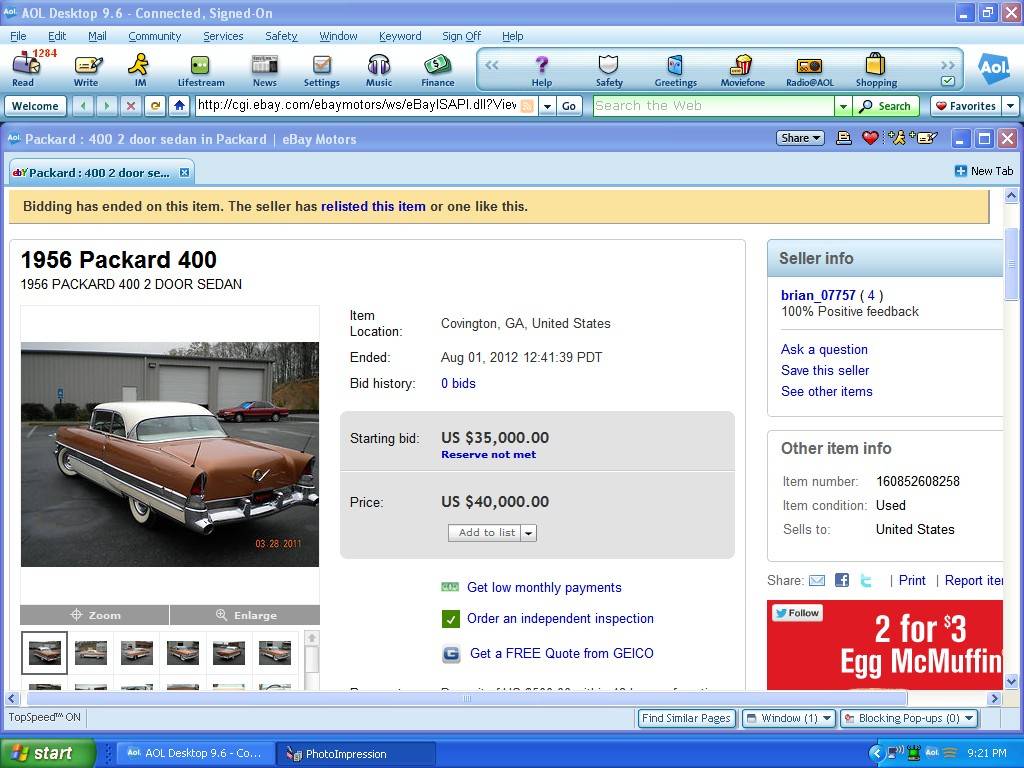The width and height of the screenshot is (1024, 768).
Task: Open the Moviefone toolbar icon
Action: (x=742, y=68)
